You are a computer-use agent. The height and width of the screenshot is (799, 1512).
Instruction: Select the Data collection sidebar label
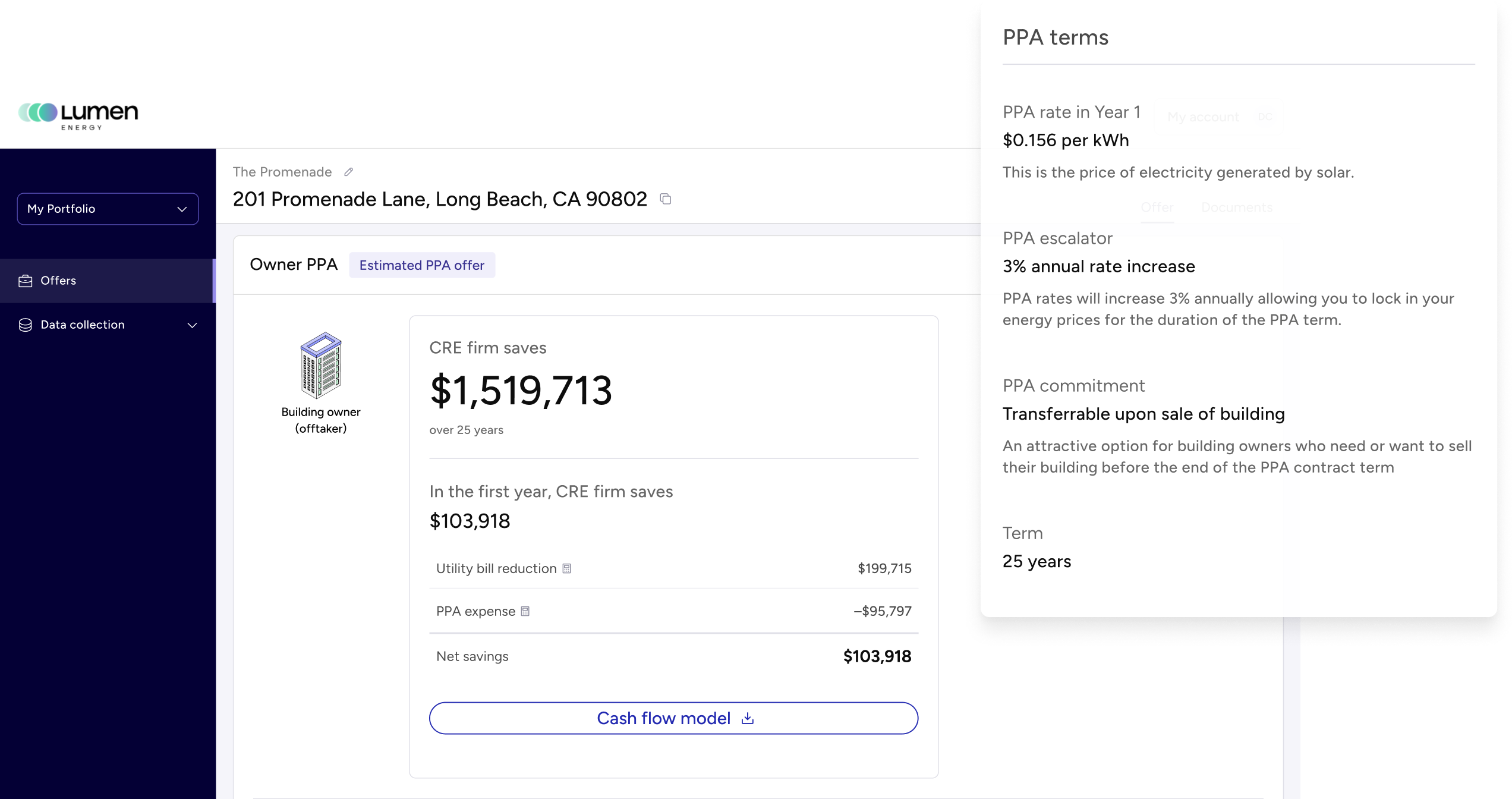(x=83, y=325)
